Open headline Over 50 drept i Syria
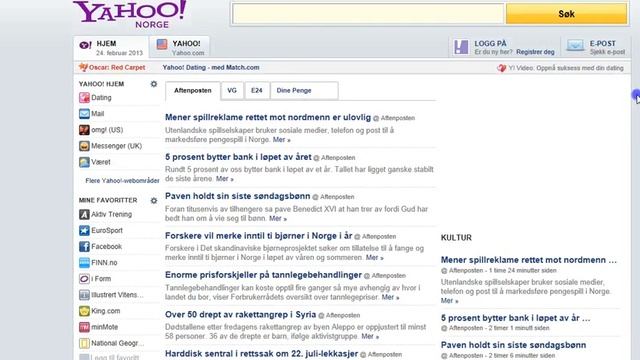The image size is (640, 360). (240, 315)
